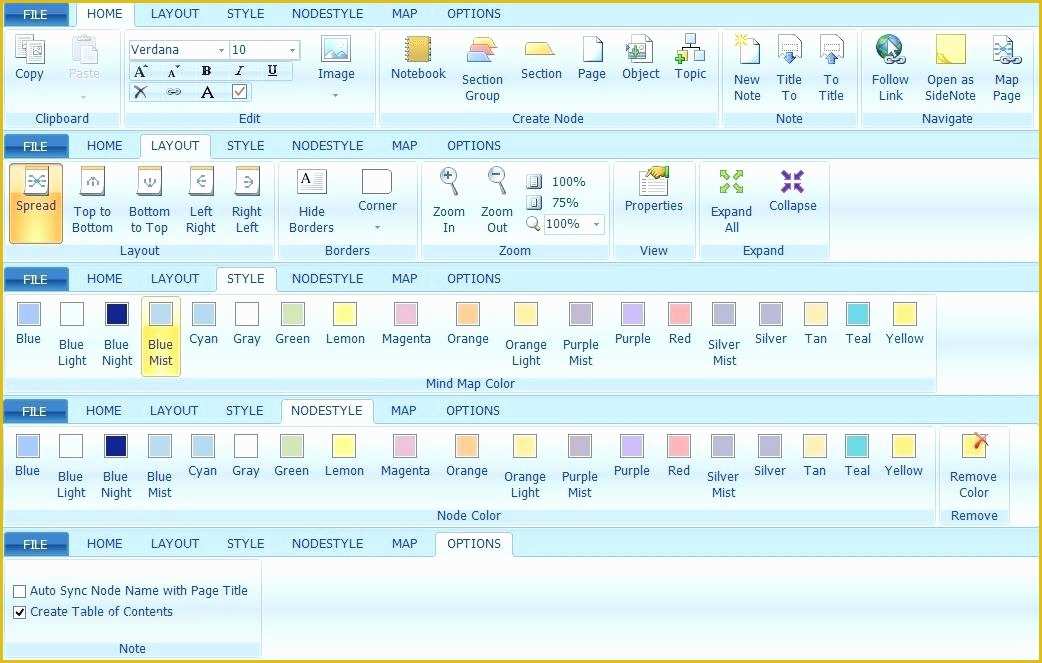Open the Properties view
The width and height of the screenshot is (1042, 663).
[x=653, y=189]
